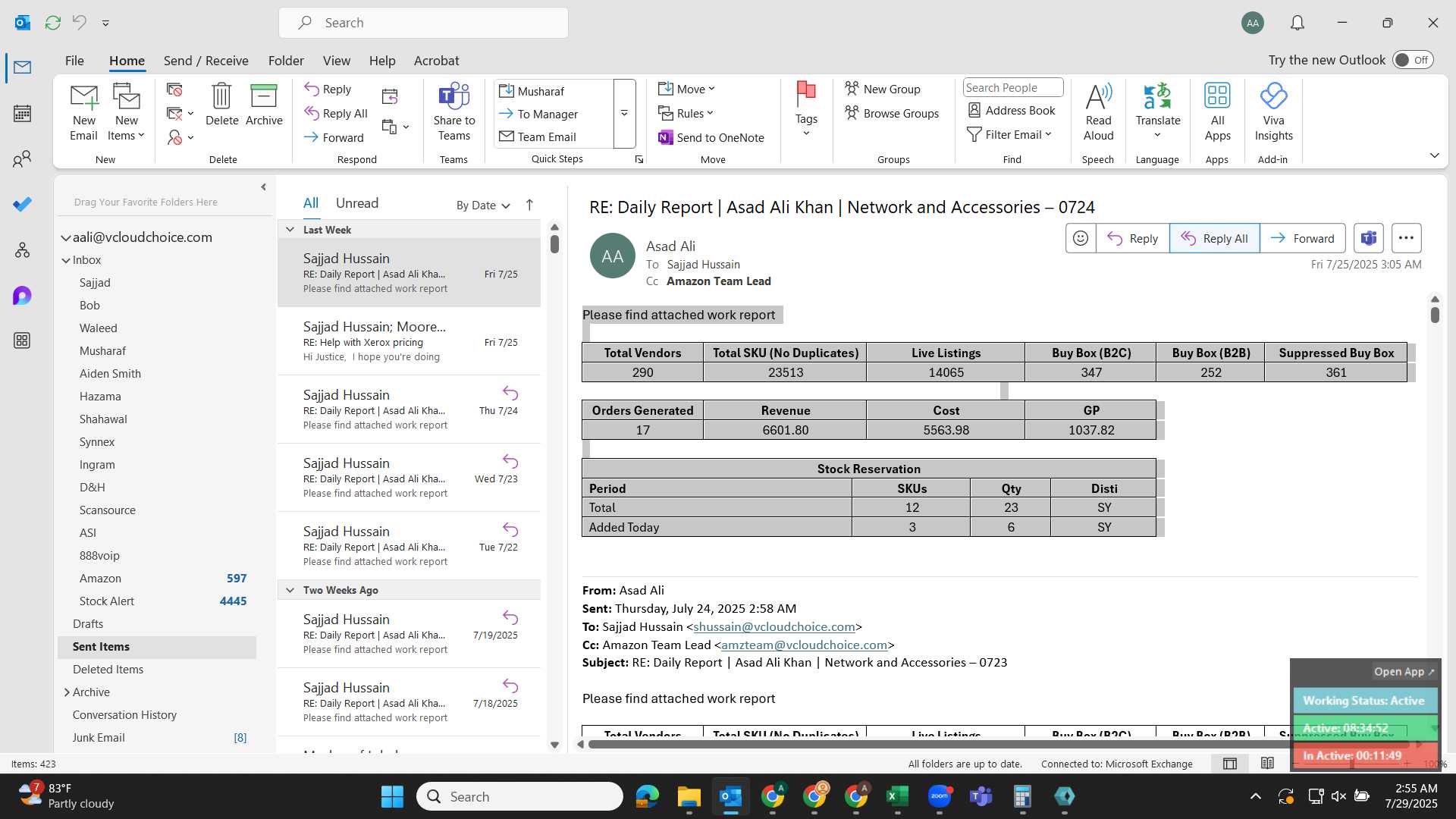1456x819 pixels.
Task: Switch to the Folder tab
Action: (x=286, y=61)
